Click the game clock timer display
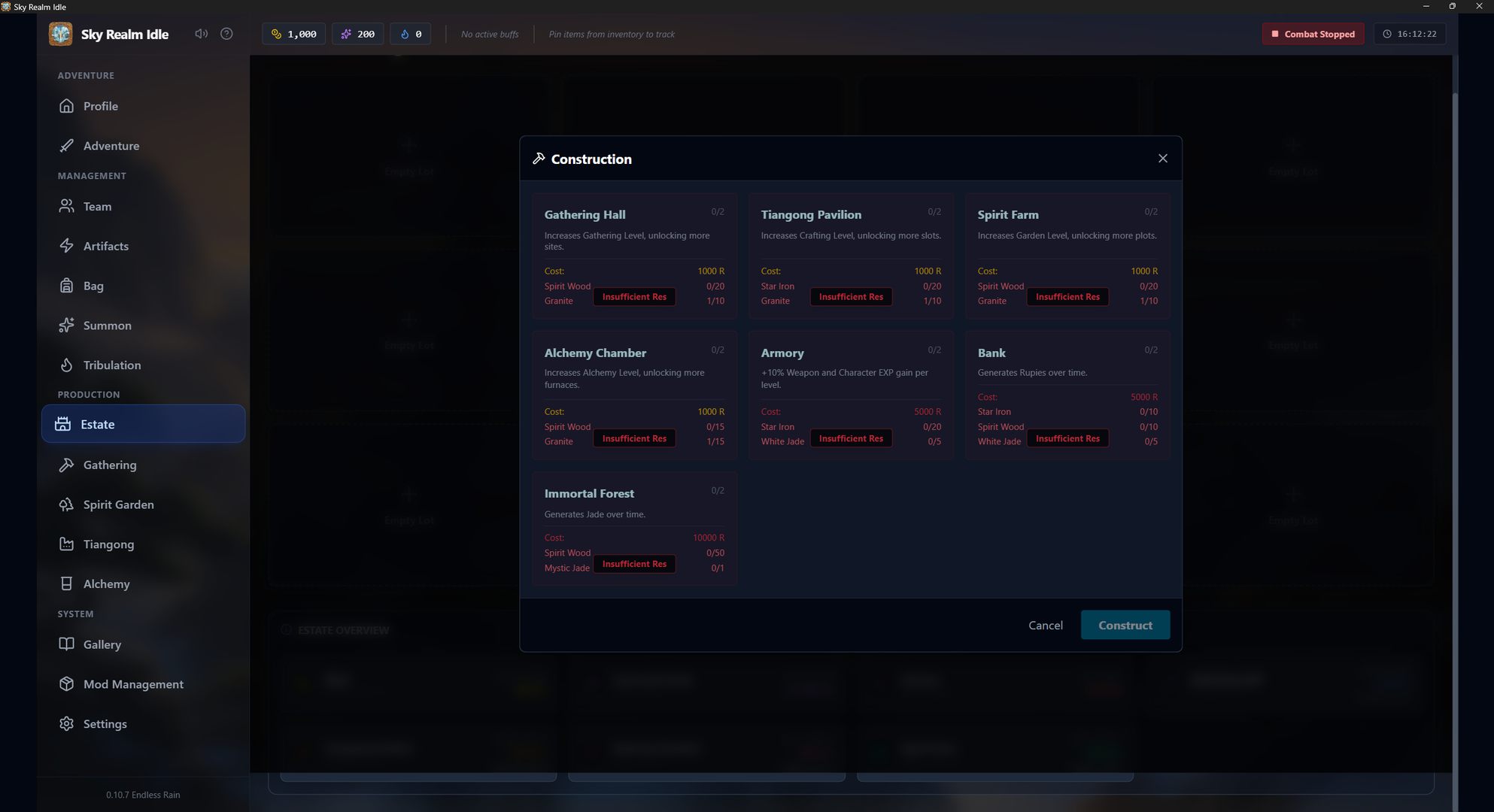 (1409, 34)
